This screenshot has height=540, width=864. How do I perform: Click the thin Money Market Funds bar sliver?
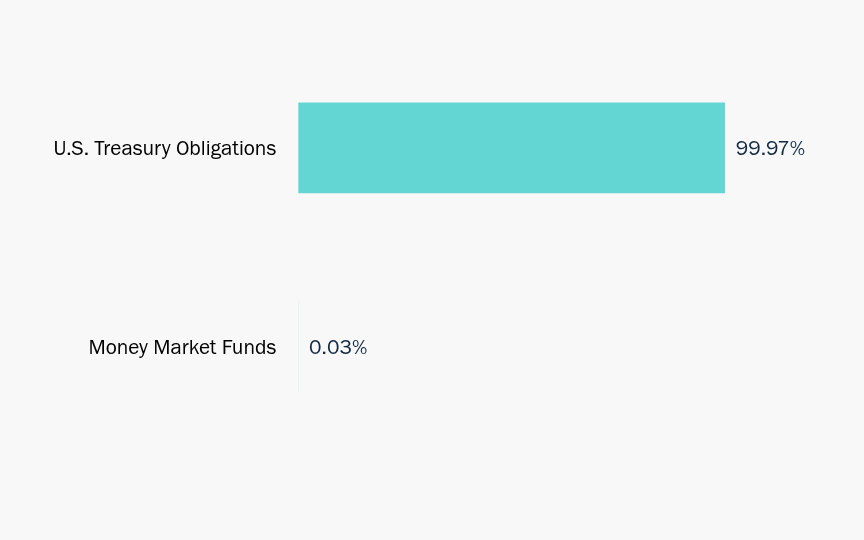[x=299, y=347]
